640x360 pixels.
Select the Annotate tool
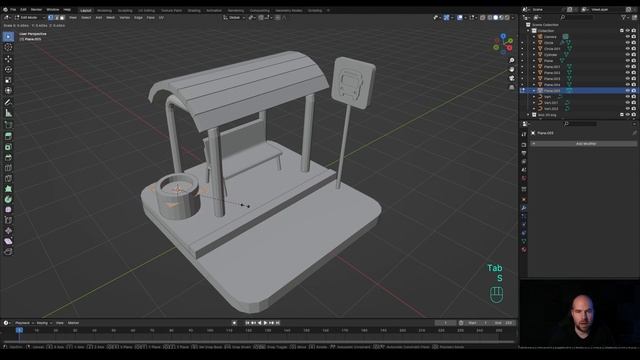click(x=8, y=102)
